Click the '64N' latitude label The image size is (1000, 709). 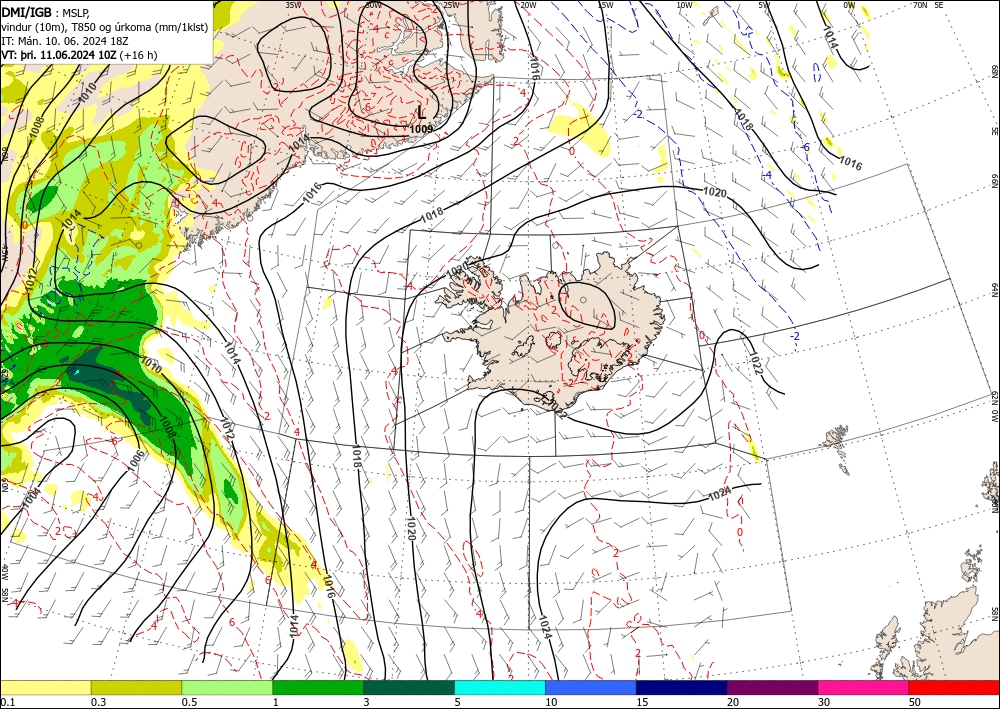click(994, 290)
